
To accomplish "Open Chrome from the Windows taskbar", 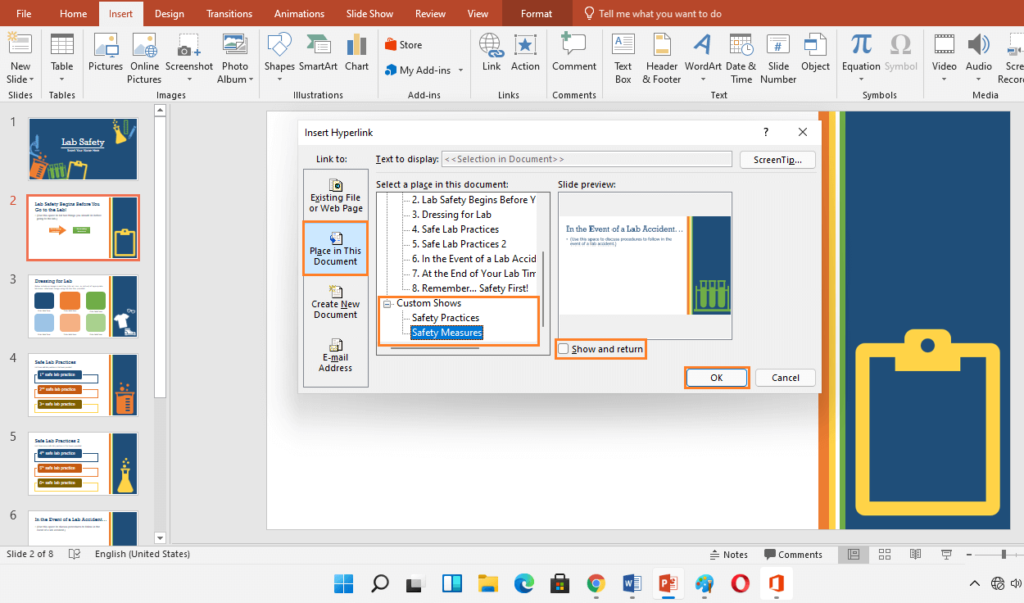I will [596, 583].
